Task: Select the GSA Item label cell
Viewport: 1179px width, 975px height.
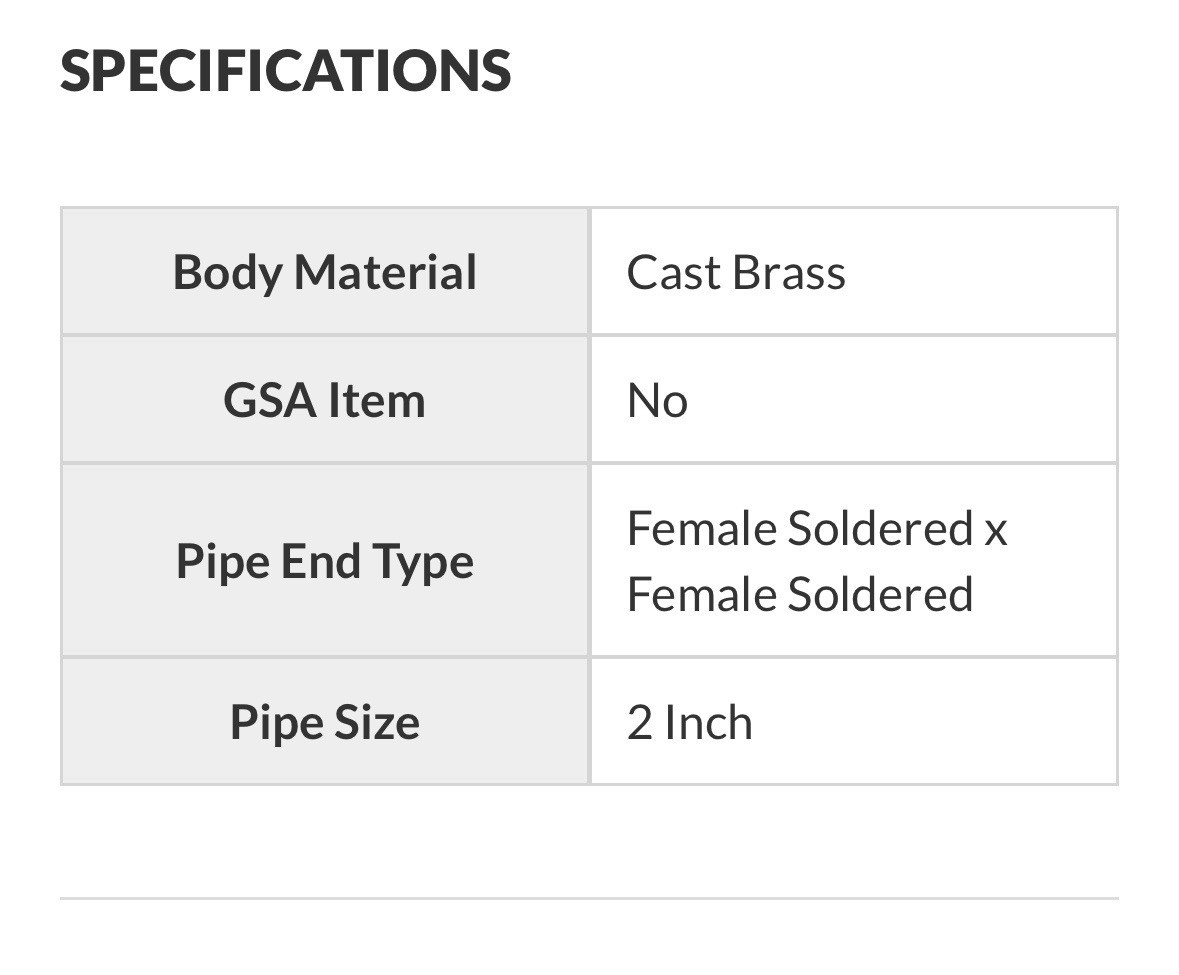Action: click(x=325, y=400)
